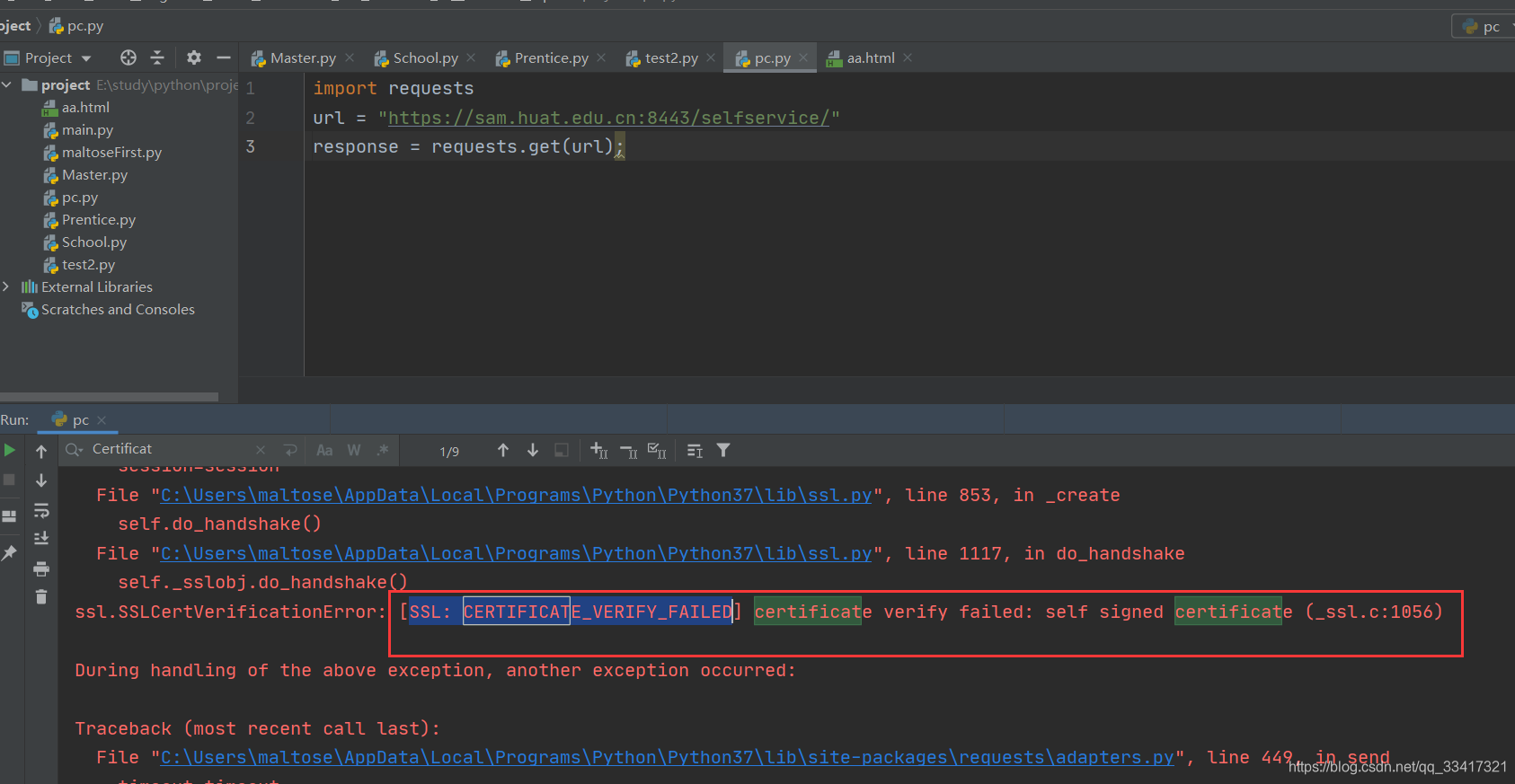This screenshot has height=784, width=1515.
Task: Toggle Match Case (Aa) search option
Action: point(324,450)
